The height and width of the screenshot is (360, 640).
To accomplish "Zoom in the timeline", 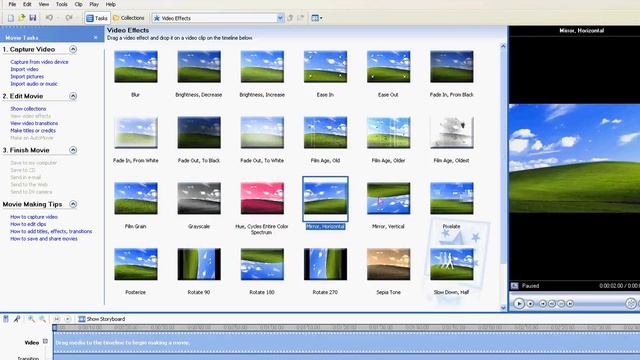I will coord(31,319).
